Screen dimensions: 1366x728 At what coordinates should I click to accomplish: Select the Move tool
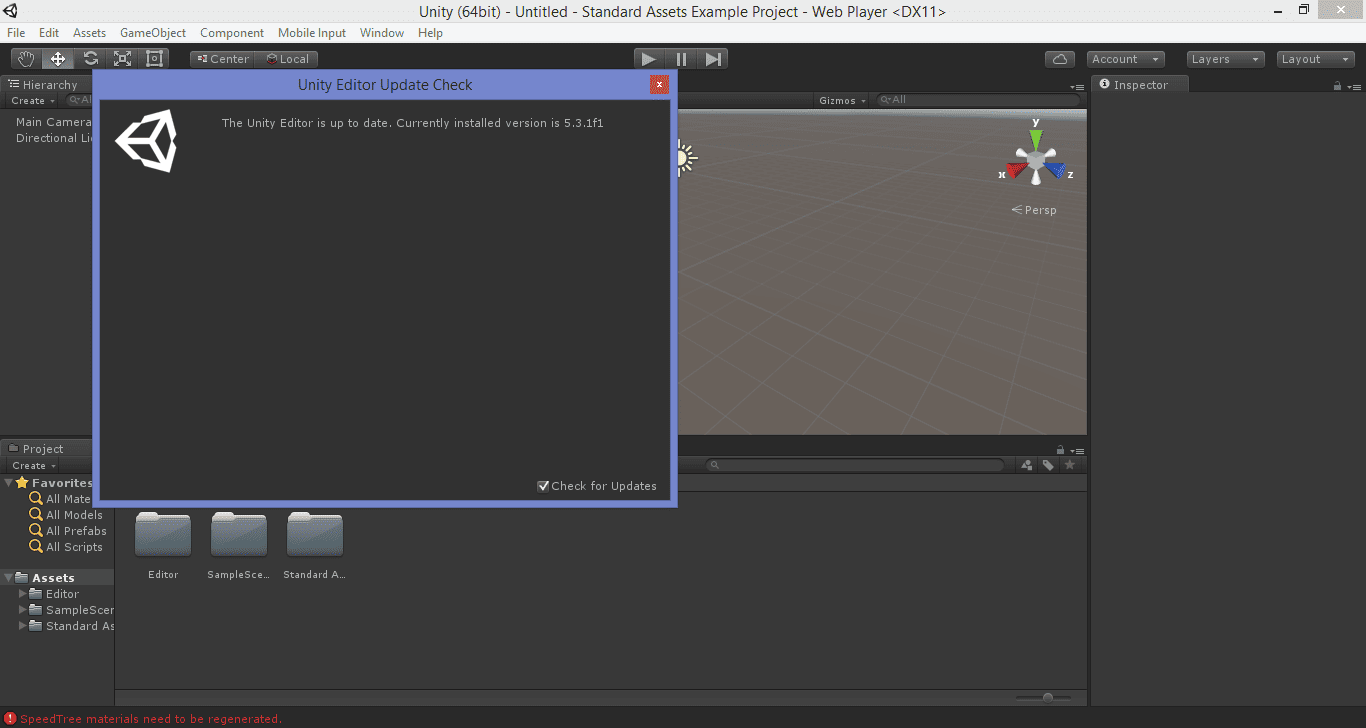click(58, 59)
